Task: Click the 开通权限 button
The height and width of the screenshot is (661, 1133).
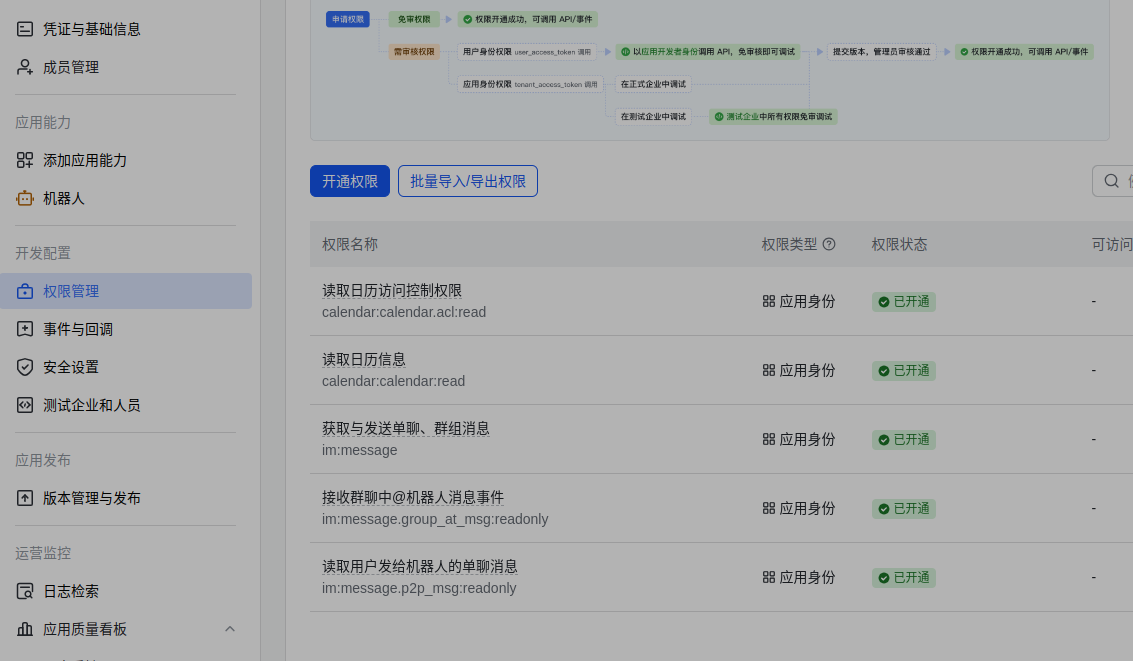Action: pos(350,181)
